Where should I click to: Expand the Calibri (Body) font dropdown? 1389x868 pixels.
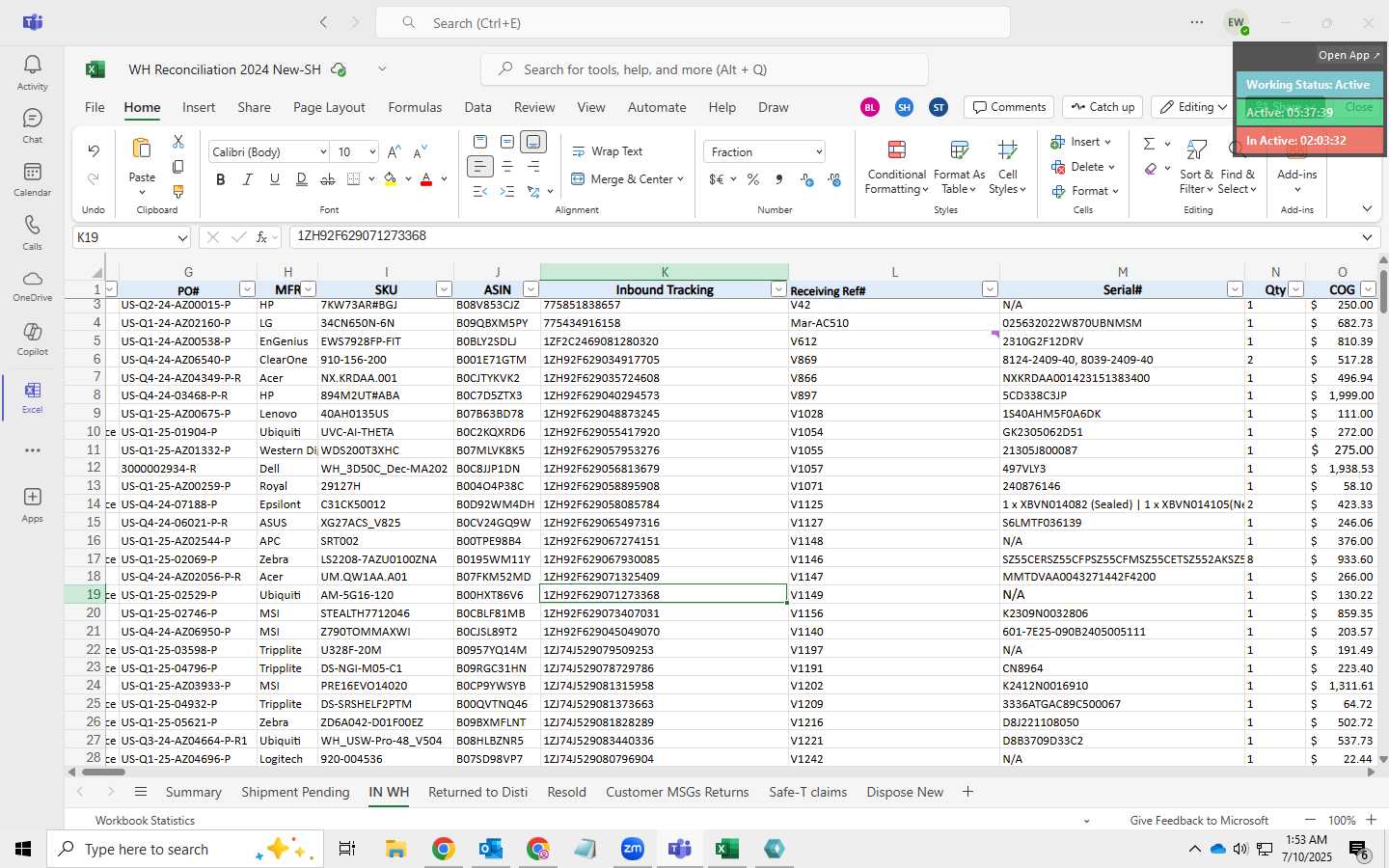click(x=323, y=152)
